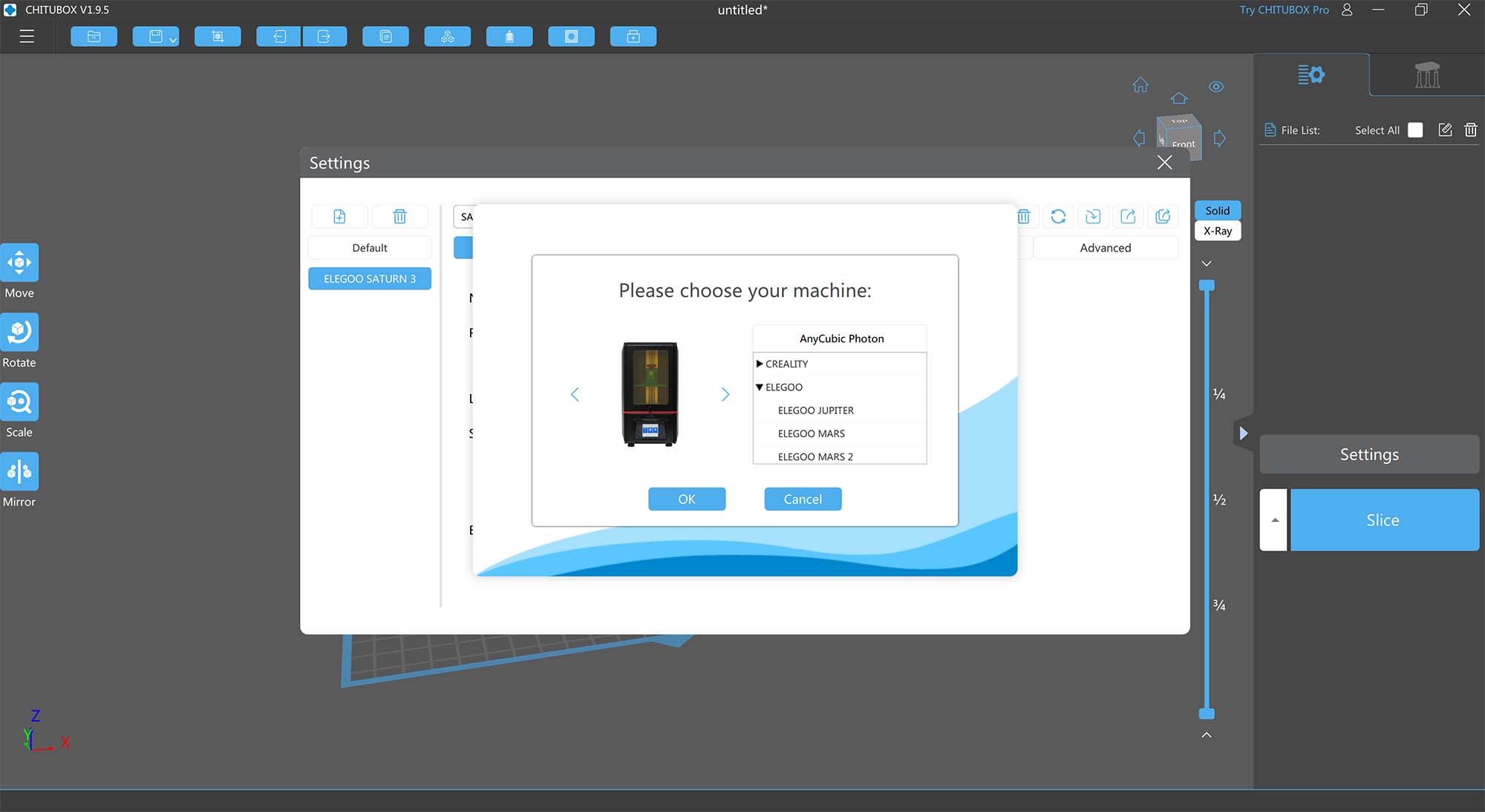The width and height of the screenshot is (1485, 812).
Task: Show next machine with right chevron
Action: [x=725, y=394]
